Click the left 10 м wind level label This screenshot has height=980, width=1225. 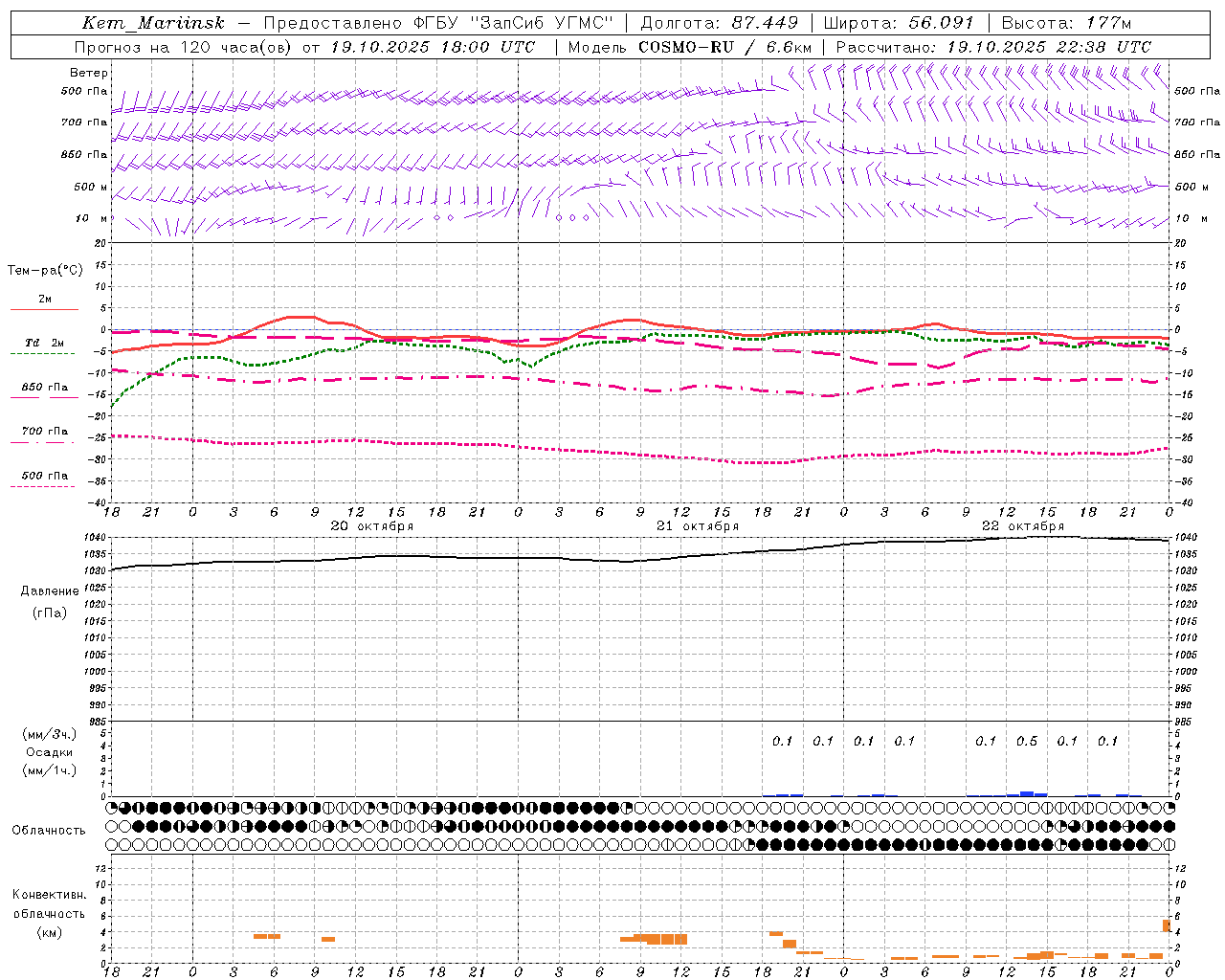click(x=93, y=218)
